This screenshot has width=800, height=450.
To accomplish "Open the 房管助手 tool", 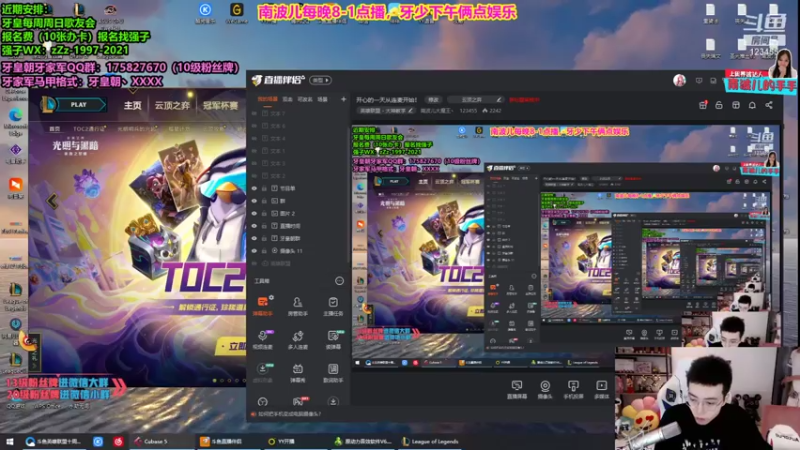I will point(297,306).
